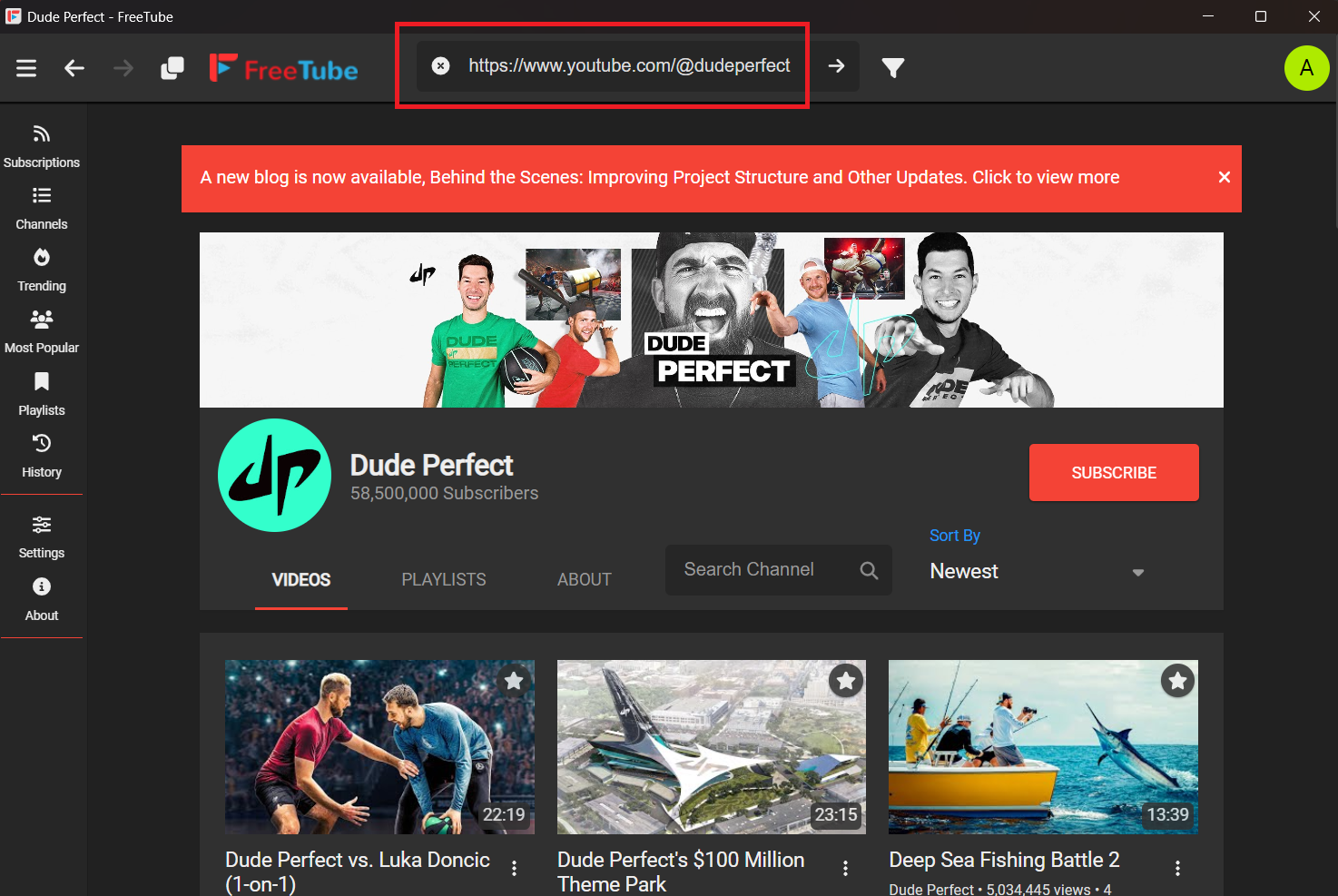Expand the Sort By Newest dropdown

click(x=1037, y=572)
